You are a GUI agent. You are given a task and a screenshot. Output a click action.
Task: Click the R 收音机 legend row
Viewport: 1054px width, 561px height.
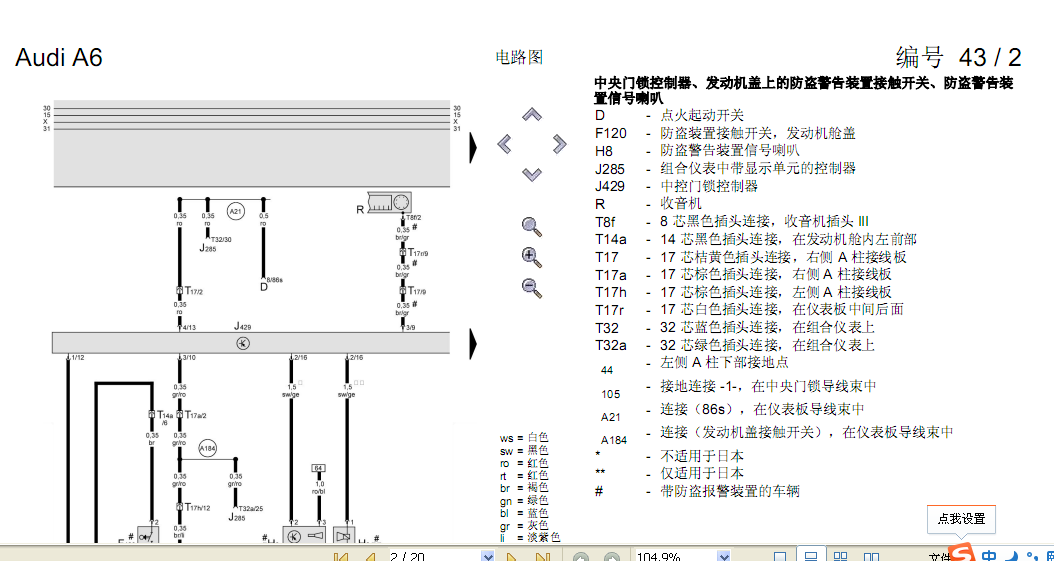(x=648, y=204)
